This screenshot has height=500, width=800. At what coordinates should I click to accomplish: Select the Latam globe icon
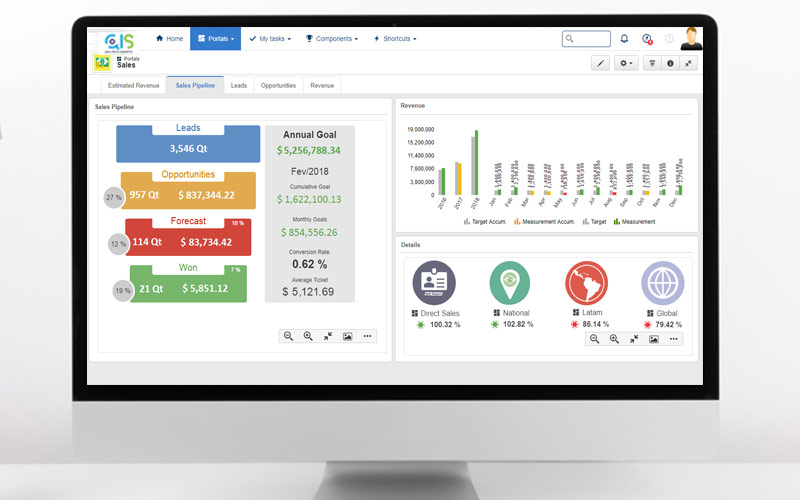[x=586, y=283]
